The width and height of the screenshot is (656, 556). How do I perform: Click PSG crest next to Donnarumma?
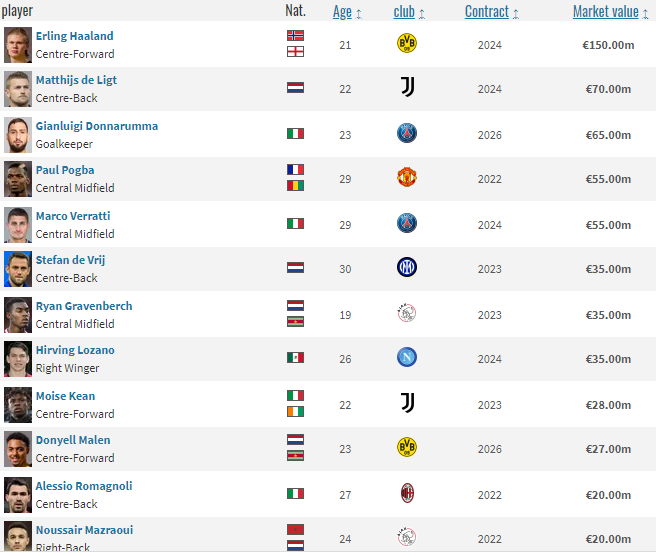pos(406,133)
